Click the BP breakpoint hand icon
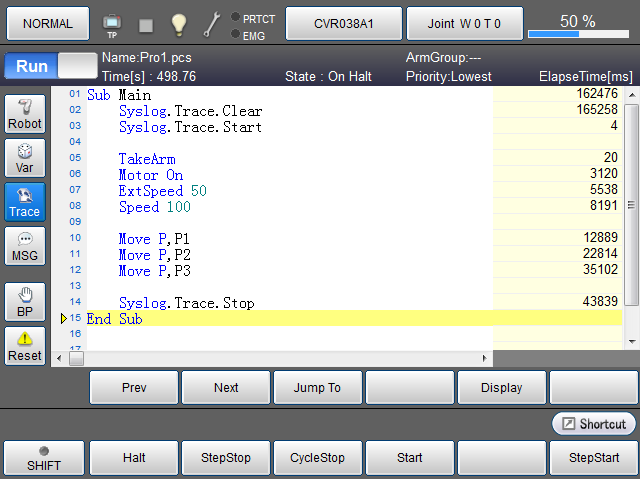 click(25, 301)
